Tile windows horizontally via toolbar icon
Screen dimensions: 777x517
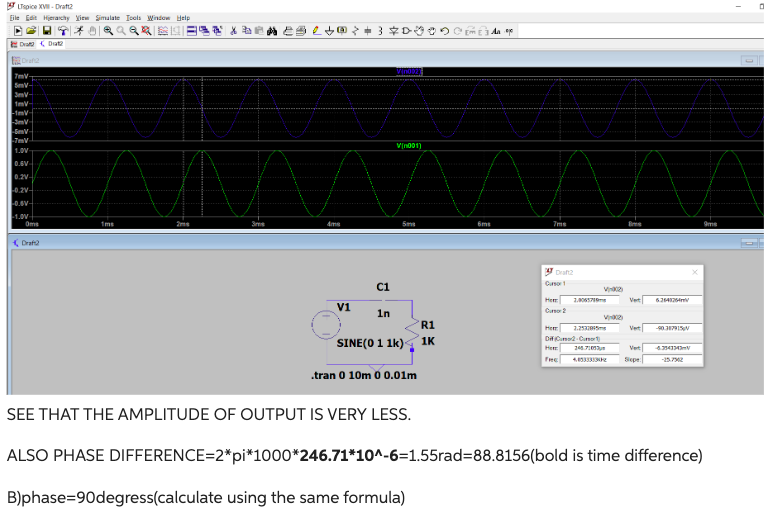click(192, 31)
